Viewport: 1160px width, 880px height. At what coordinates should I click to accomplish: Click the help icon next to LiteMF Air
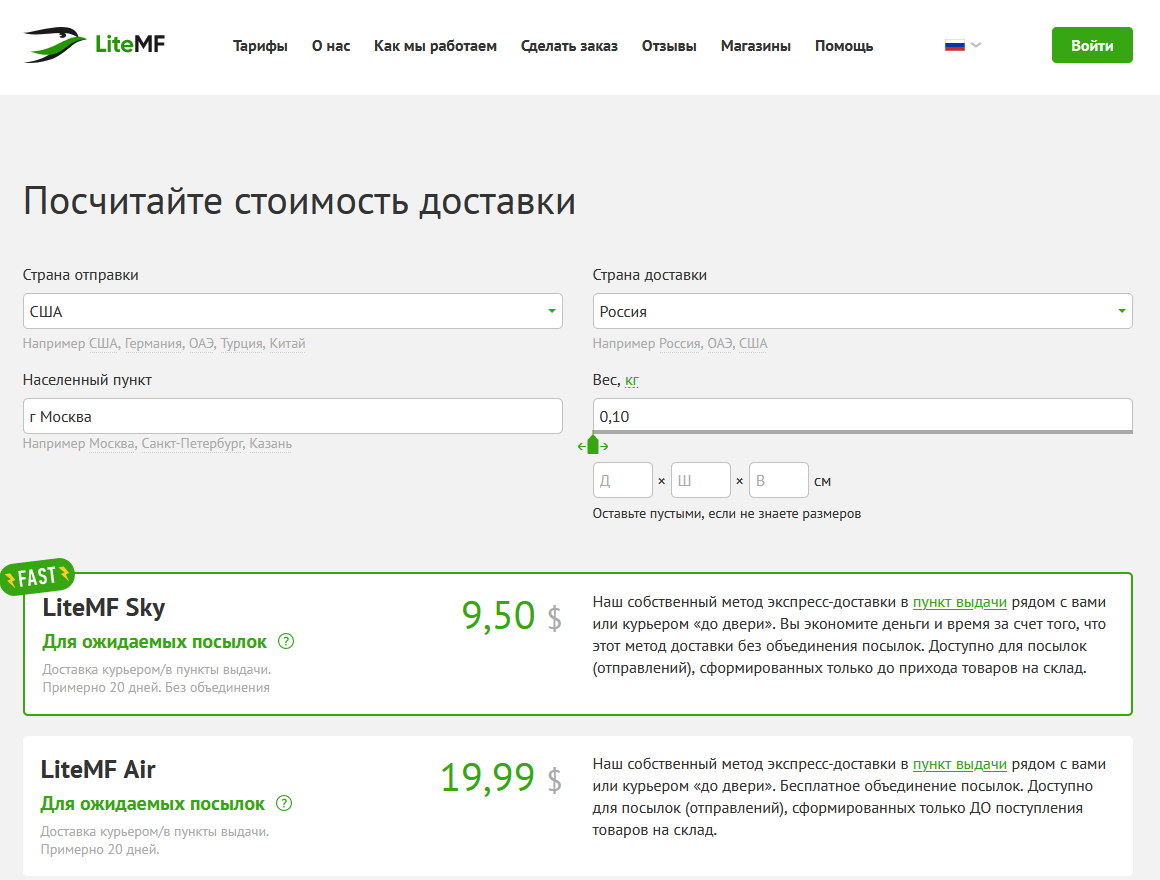point(284,804)
